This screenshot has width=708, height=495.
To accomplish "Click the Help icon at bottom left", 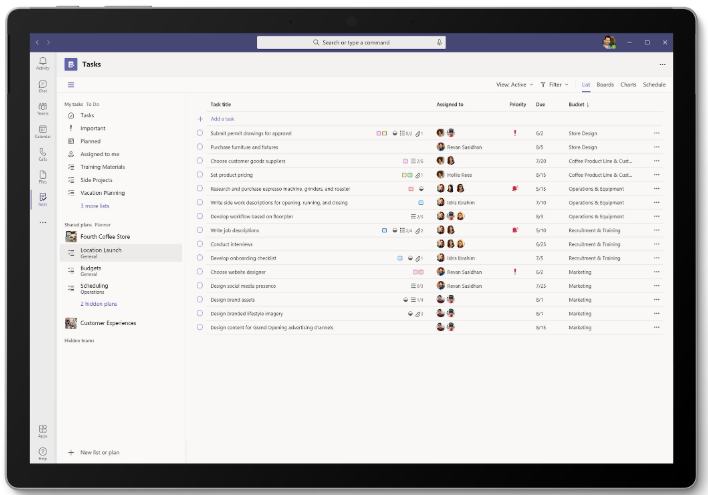I will 42,453.
